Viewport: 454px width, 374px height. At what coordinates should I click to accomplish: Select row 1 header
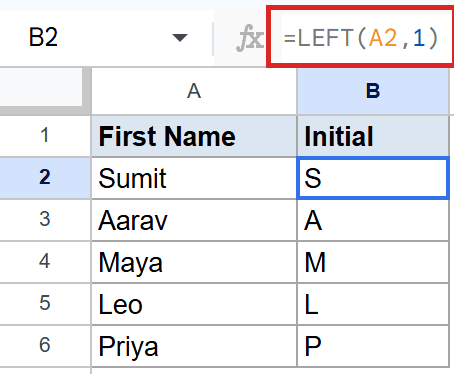(45, 136)
